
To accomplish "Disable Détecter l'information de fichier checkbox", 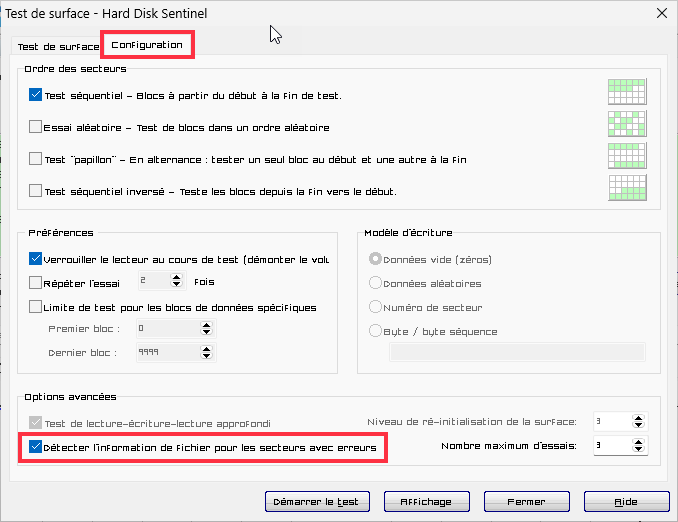I will click(x=36, y=448).
